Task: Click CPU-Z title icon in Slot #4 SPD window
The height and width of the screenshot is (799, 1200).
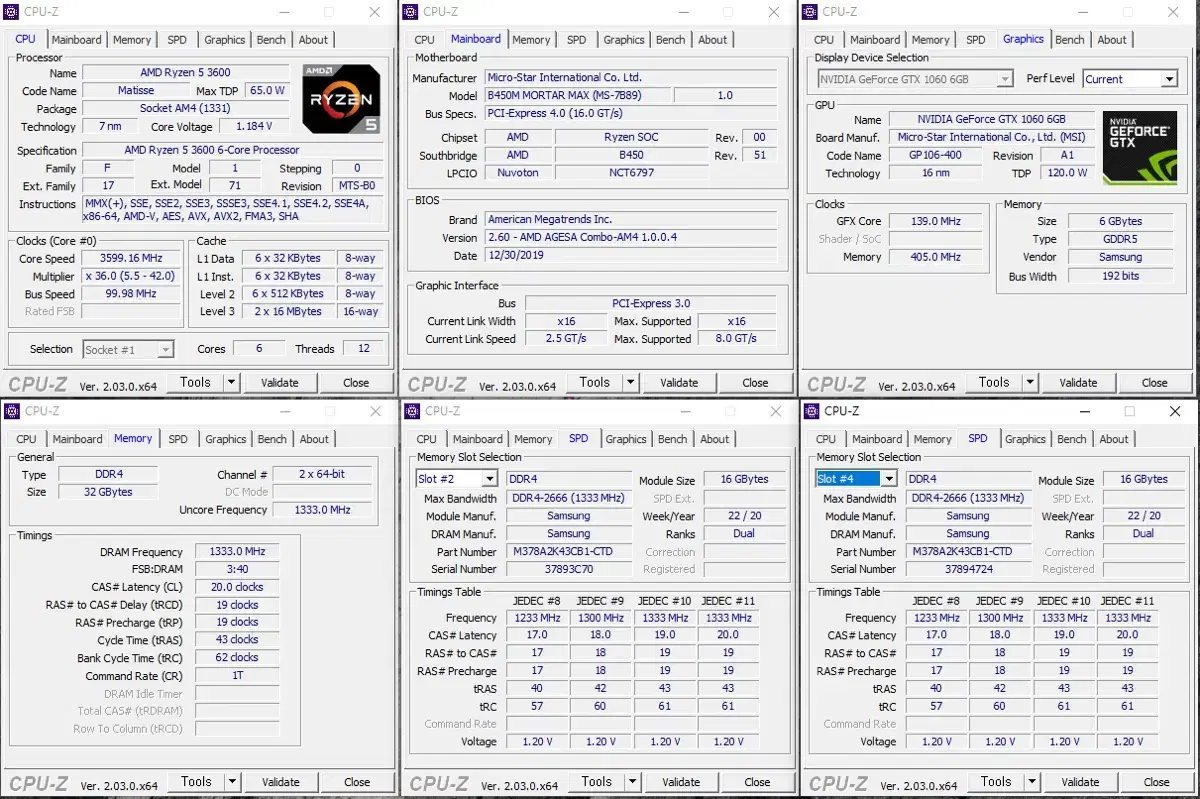Action: click(810, 411)
